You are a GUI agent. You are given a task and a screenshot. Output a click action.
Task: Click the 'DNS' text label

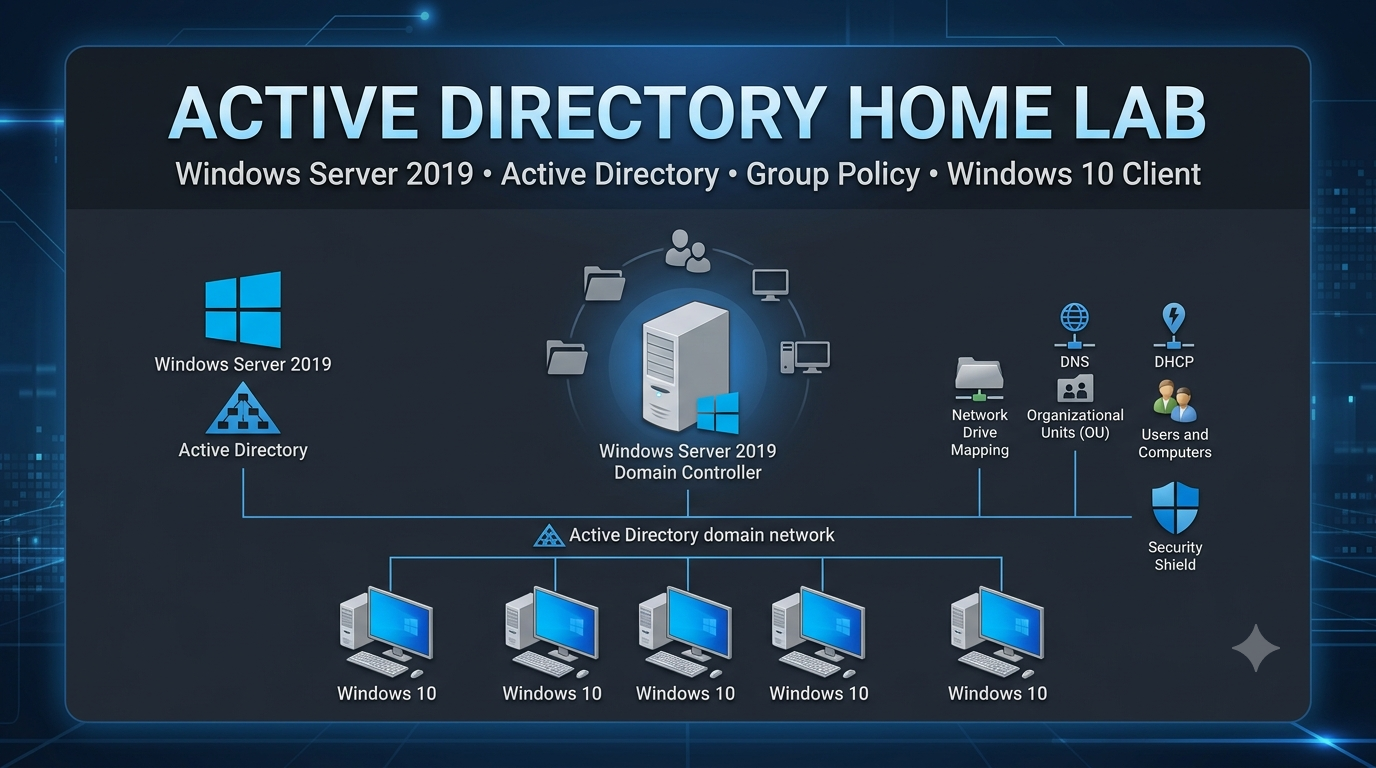pyautogui.click(x=1075, y=362)
